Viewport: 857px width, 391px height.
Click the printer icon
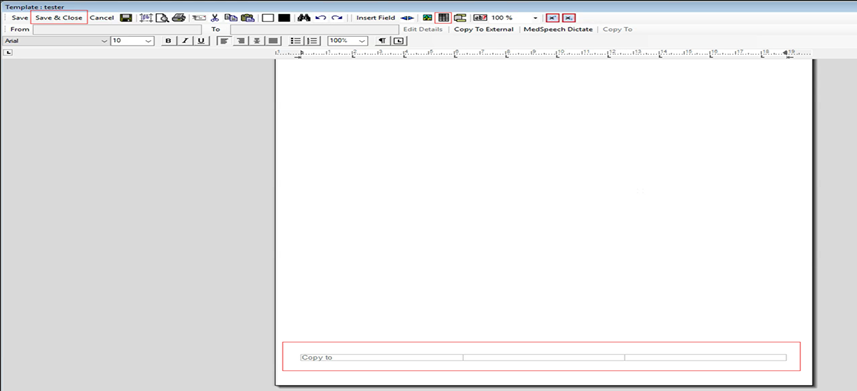[x=179, y=18]
